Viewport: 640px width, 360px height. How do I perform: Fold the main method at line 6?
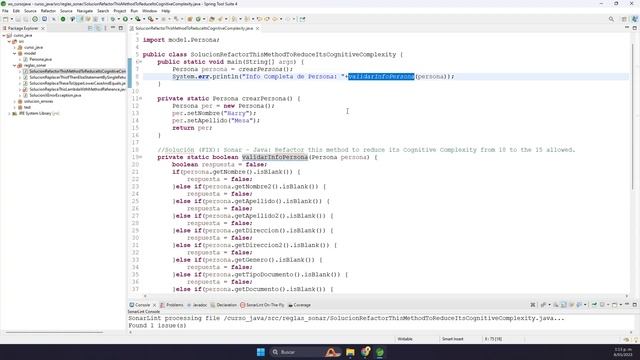pyautogui.click(x=141, y=62)
